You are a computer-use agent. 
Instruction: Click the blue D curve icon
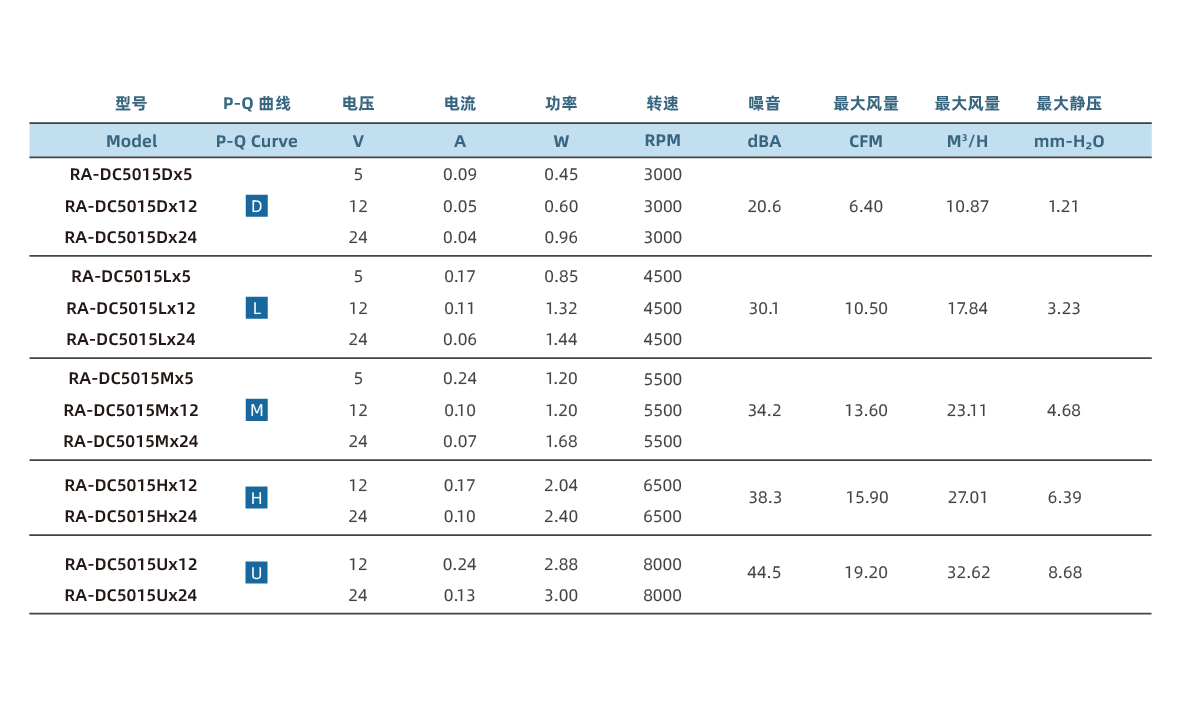coord(257,207)
